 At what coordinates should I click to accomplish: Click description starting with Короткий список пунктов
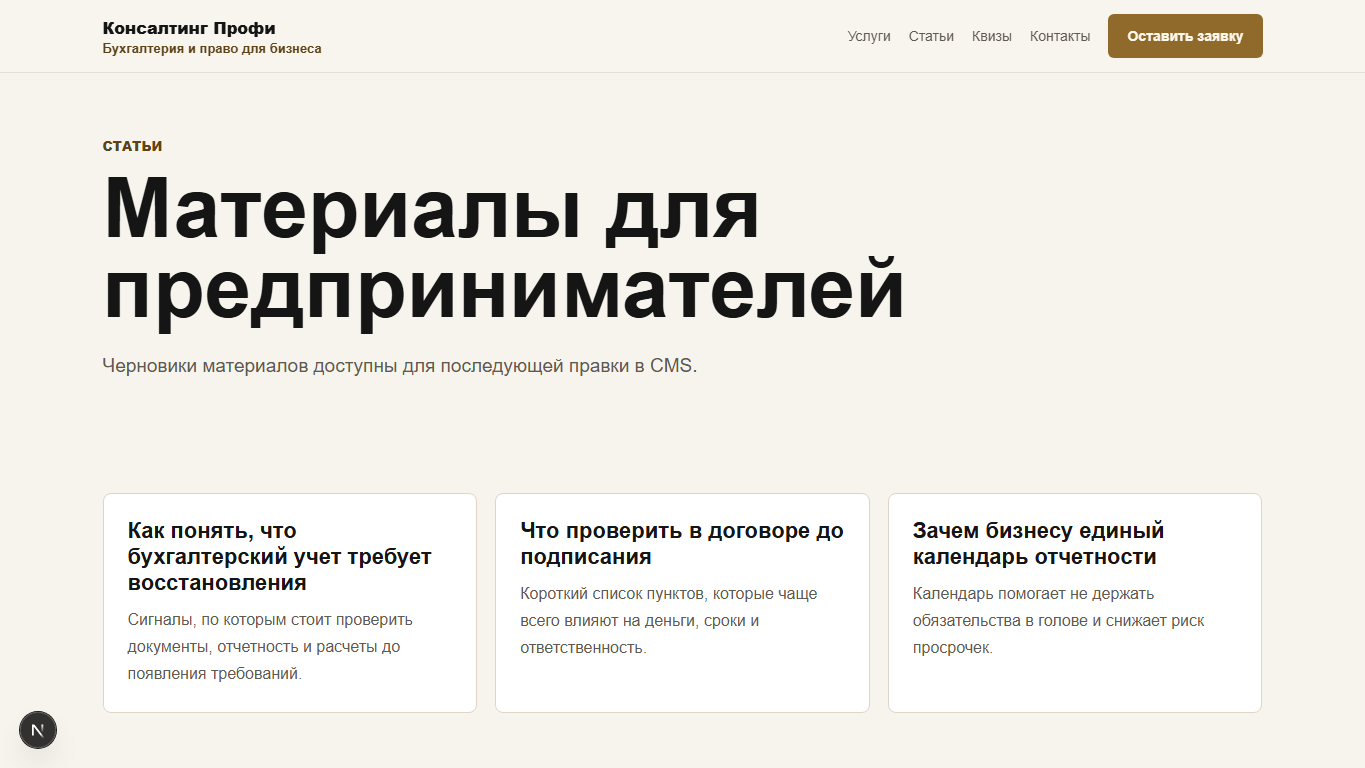[669, 620]
